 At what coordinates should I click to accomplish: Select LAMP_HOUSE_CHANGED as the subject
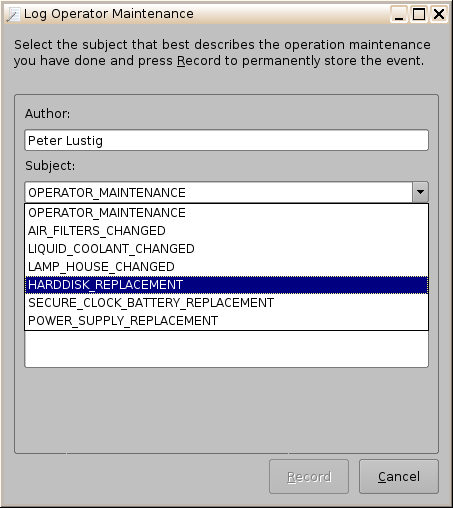point(227,267)
